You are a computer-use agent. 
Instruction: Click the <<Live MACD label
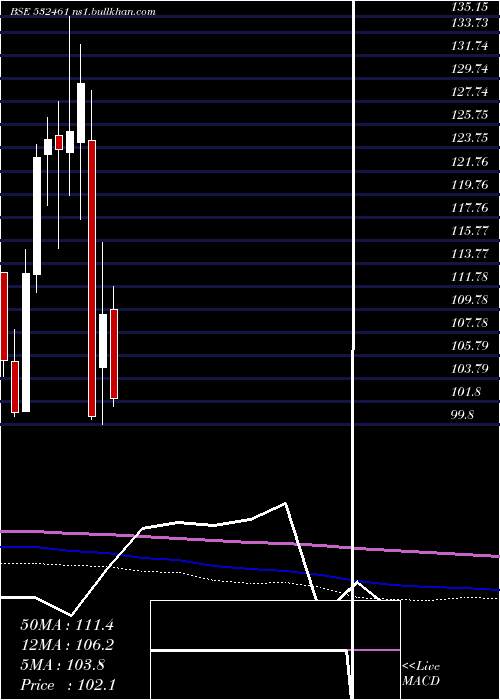pyautogui.click(x=421, y=674)
